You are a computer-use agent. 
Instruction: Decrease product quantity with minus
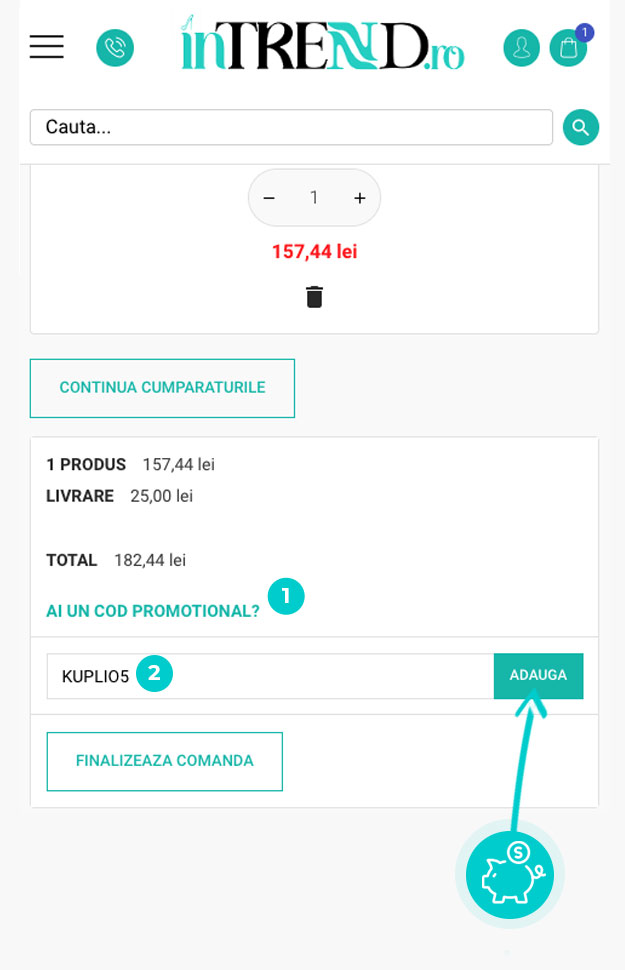coord(269,198)
